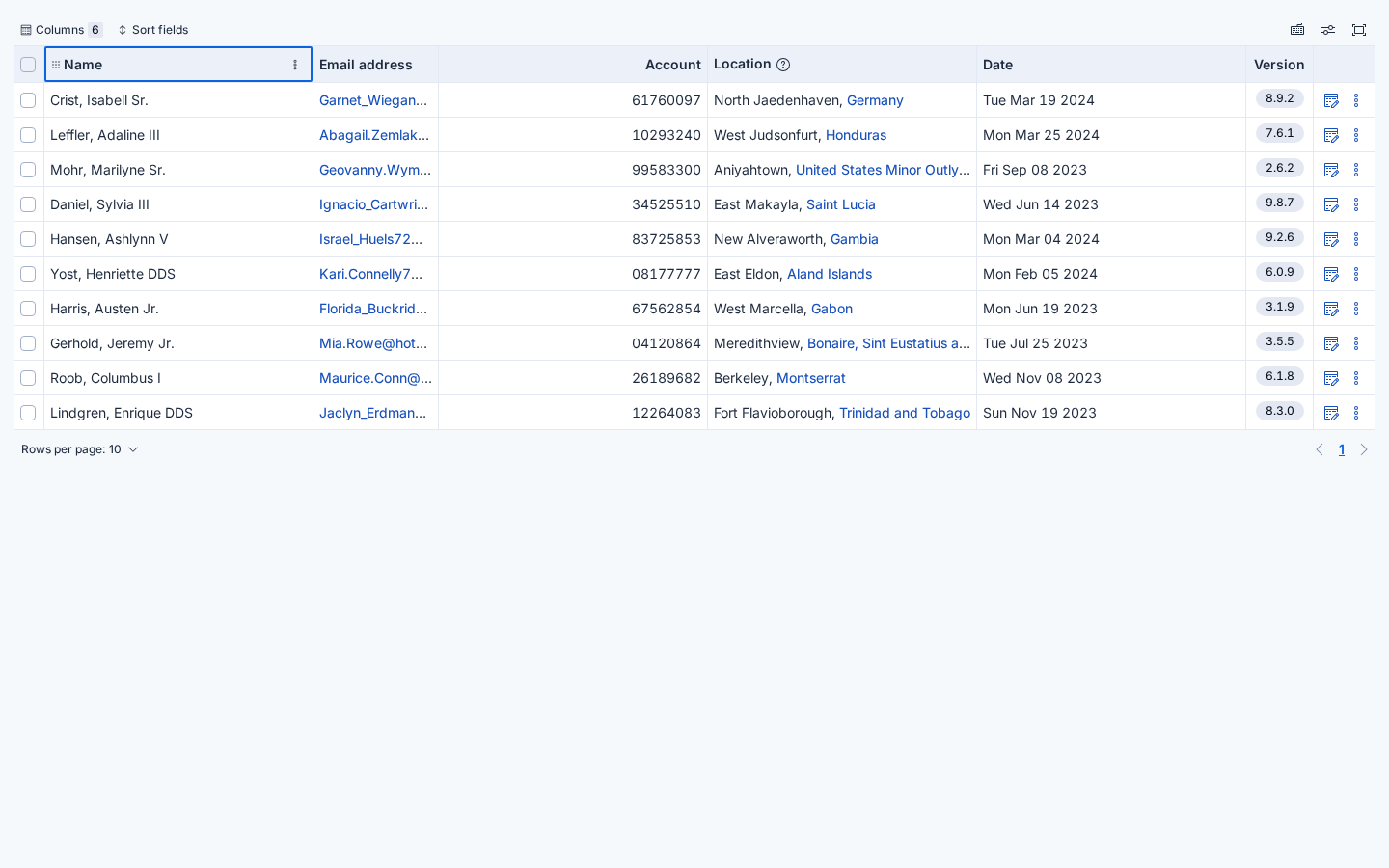Select the Lindgren, Enrique DDS row checkbox
Viewport: 1389px width, 868px height.
pos(28,413)
